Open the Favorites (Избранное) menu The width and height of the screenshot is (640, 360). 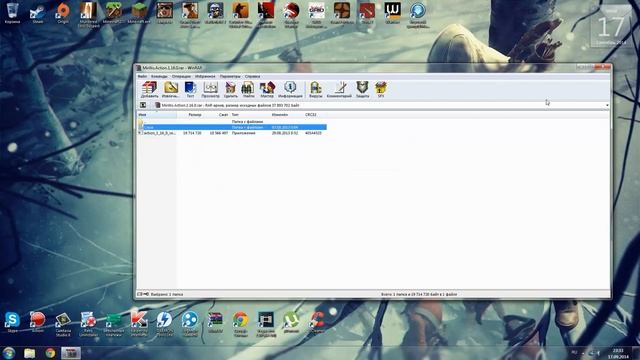205,76
